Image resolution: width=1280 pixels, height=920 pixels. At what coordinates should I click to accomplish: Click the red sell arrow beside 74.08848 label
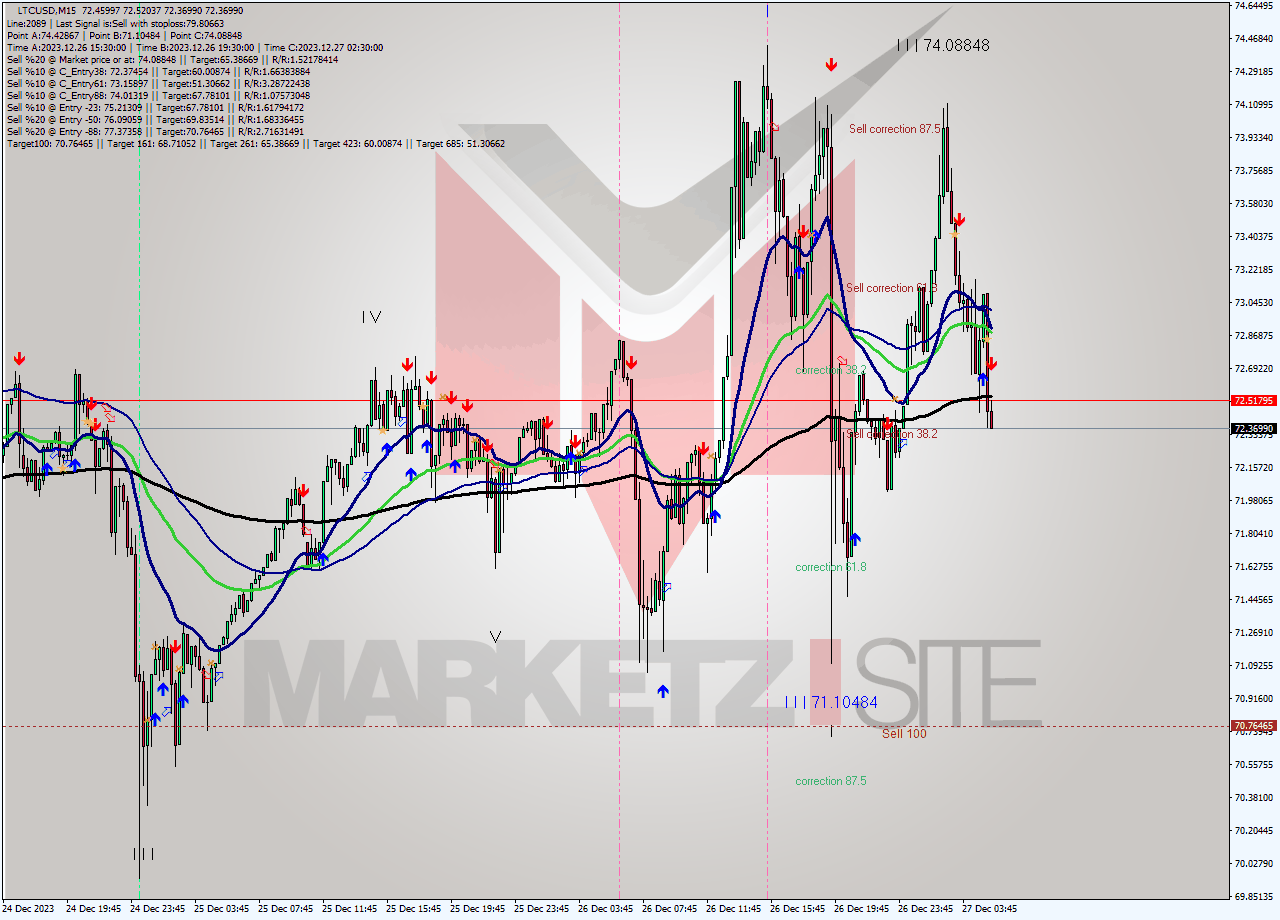point(831,65)
